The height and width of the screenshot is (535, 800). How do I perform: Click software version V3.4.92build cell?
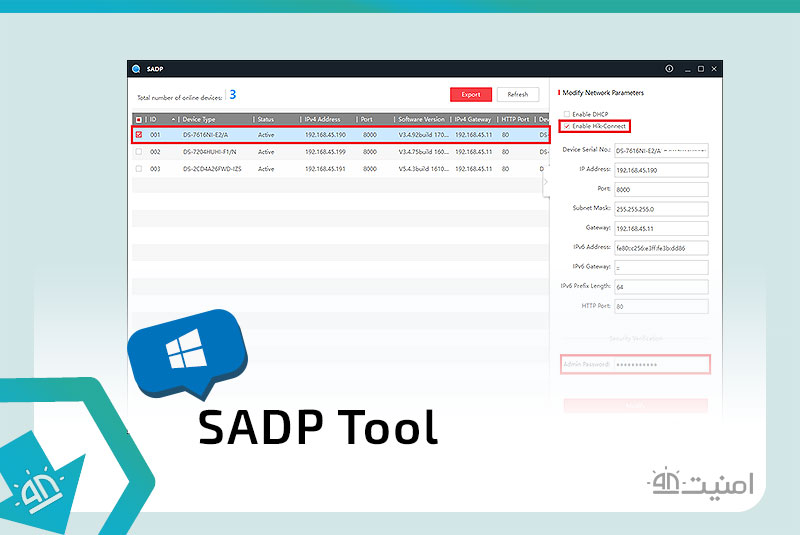[423, 135]
